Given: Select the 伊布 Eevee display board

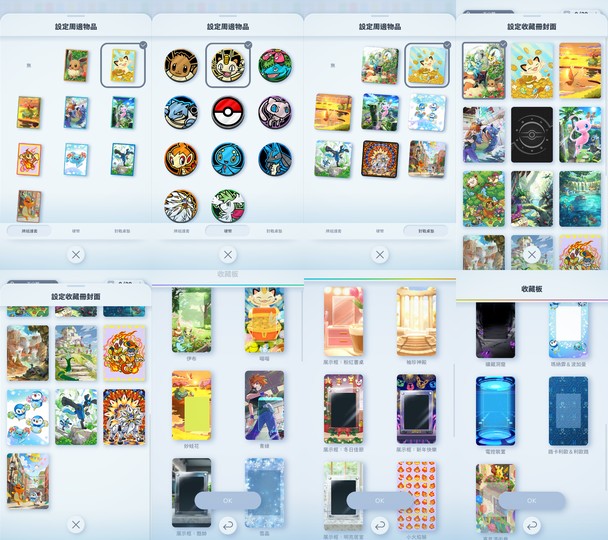Looking at the screenshot, I should click(x=192, y=320).
